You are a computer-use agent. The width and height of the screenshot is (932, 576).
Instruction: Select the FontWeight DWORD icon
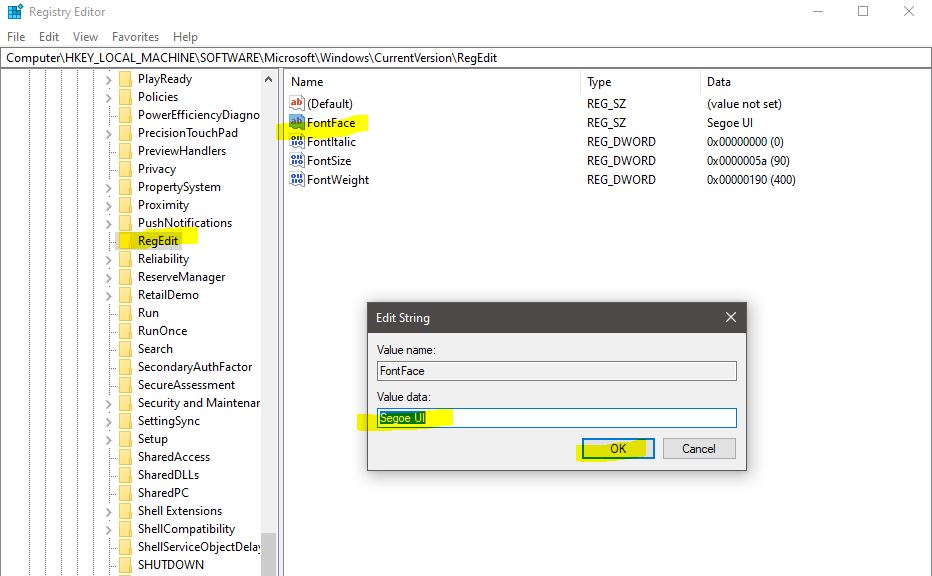pyautogui.click(x=297, y=180)
